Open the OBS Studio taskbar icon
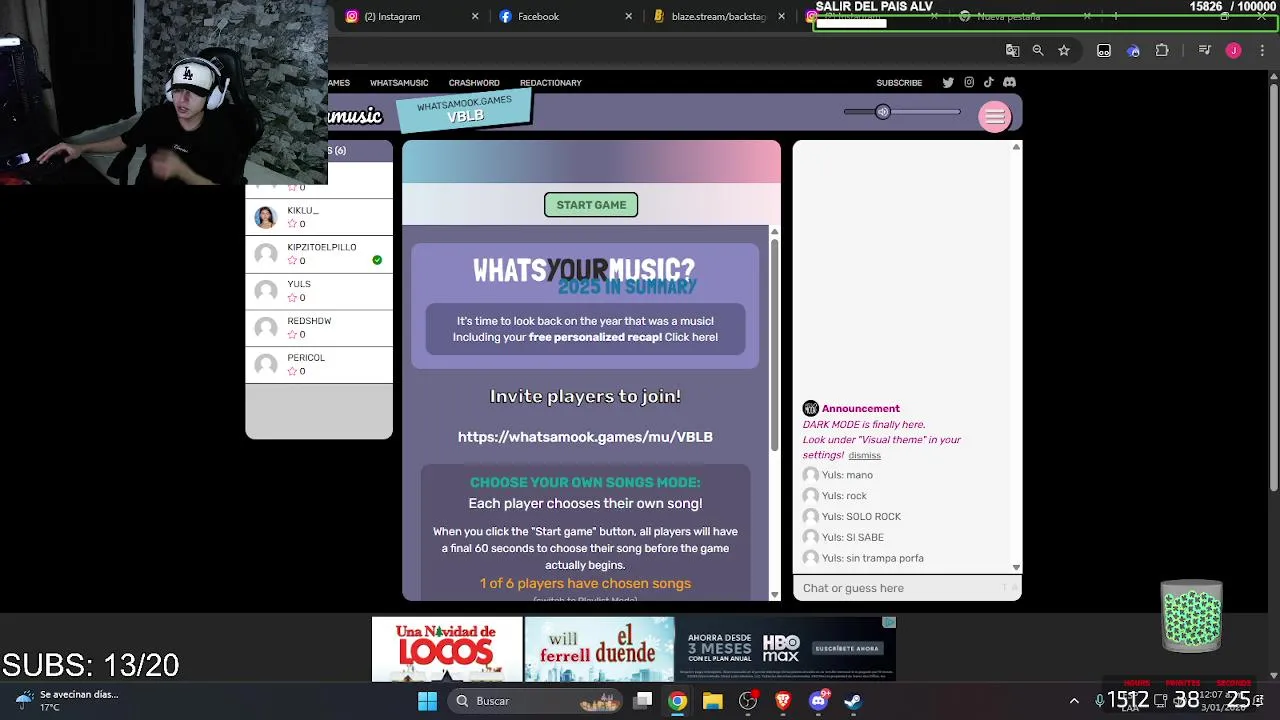The image size is (1280, 720). pyautogui.click(x=748, y=701)
